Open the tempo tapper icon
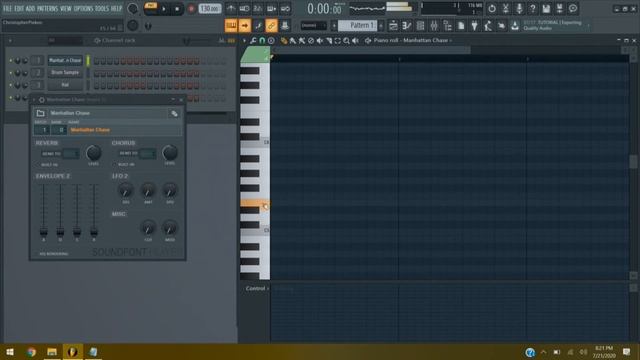The width and height of the screenshot is (640, 360). 488,26
